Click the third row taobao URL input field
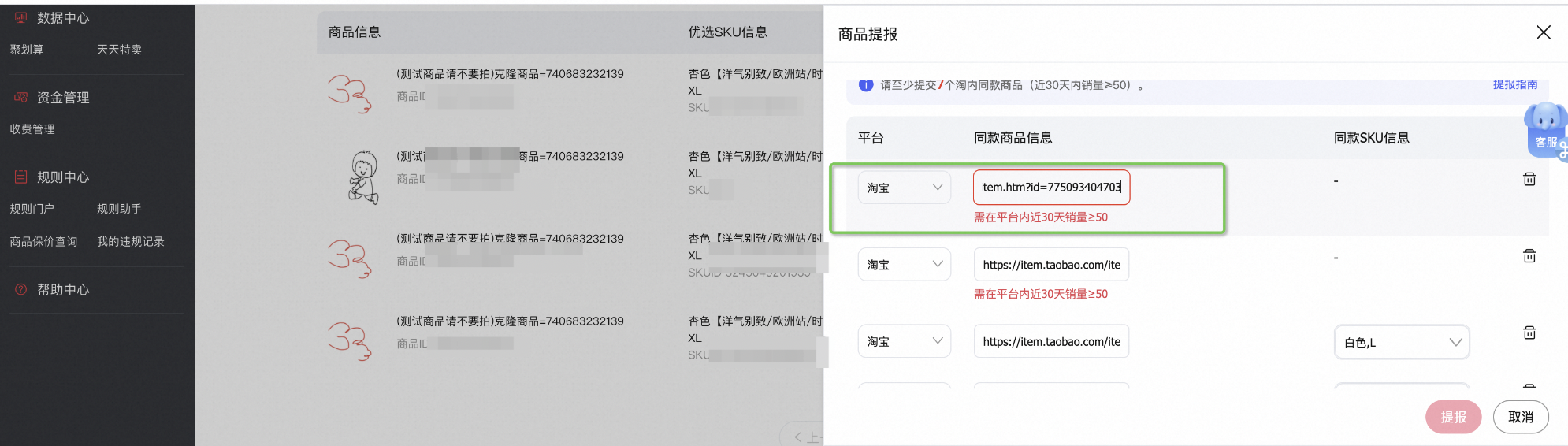This screenshot has width=1568, height=446. point(1052,341)
